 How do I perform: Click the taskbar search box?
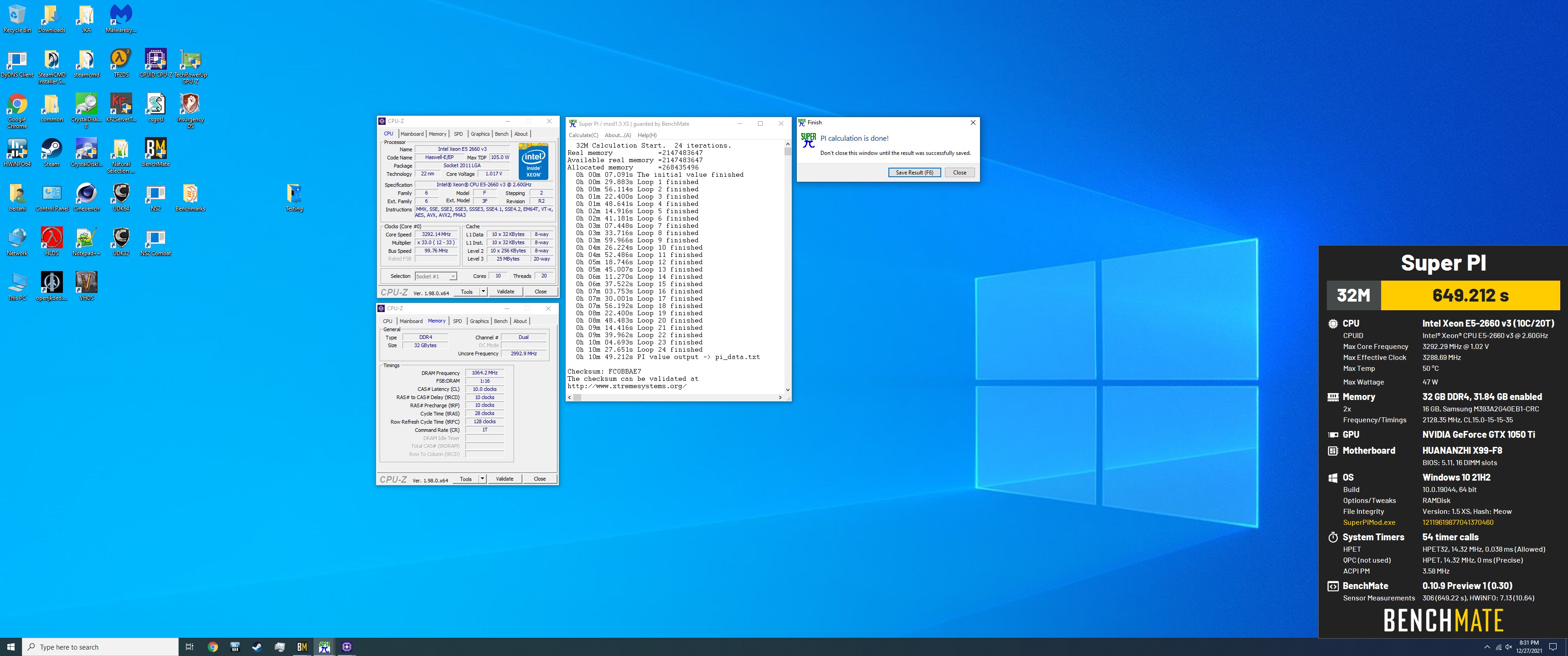pos(100,647)
